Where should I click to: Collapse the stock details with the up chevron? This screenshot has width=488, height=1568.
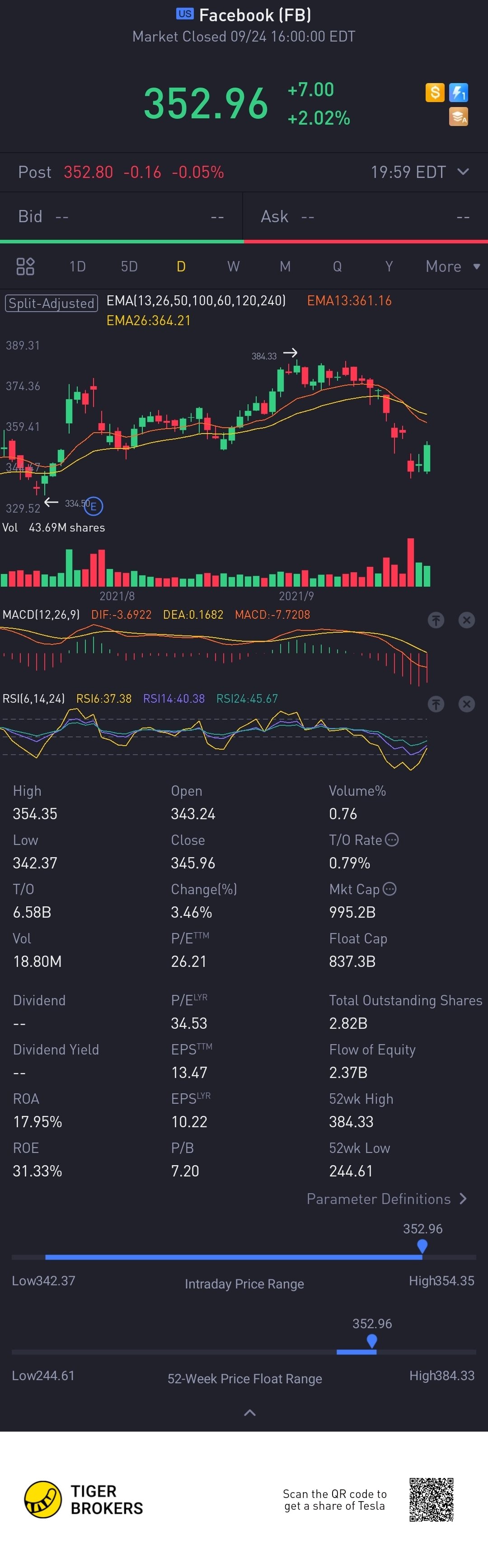point(250,1413)
